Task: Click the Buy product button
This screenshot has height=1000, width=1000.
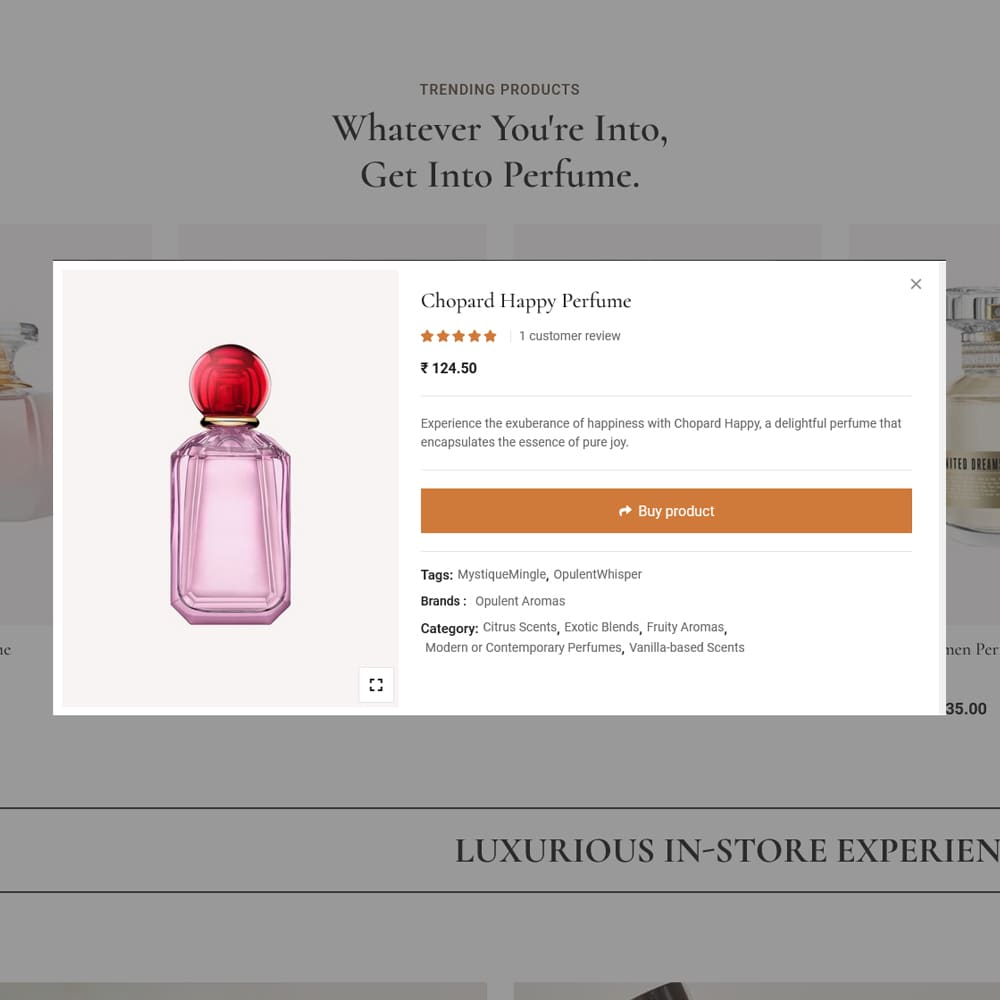Action: [666, 511]
